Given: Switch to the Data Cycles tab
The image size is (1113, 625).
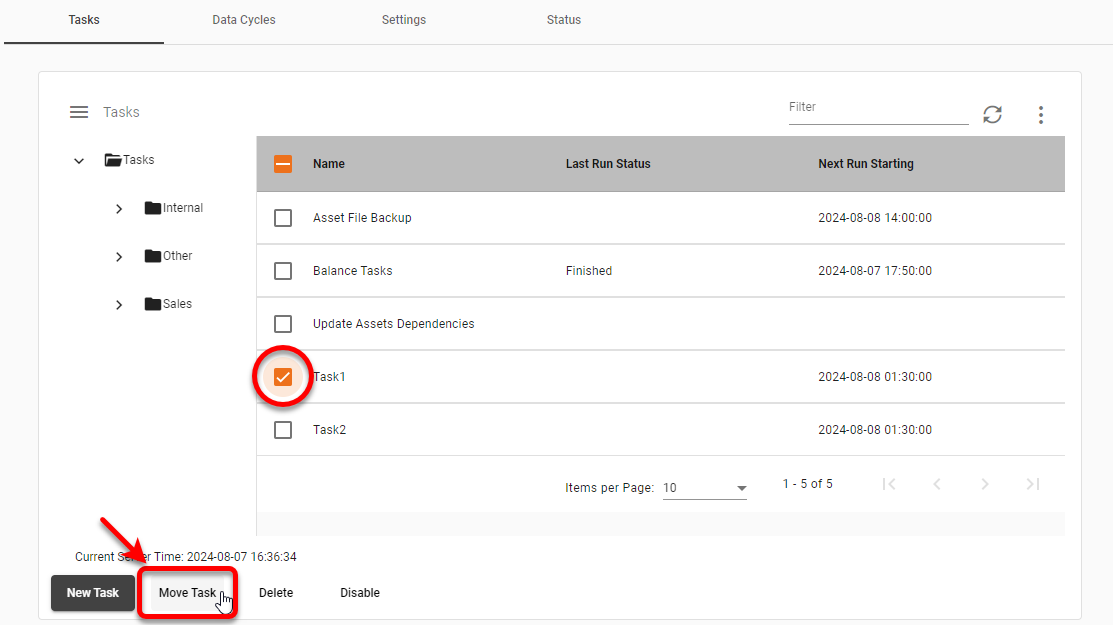Looking at the screenshot, I should [x=243, y=19].
